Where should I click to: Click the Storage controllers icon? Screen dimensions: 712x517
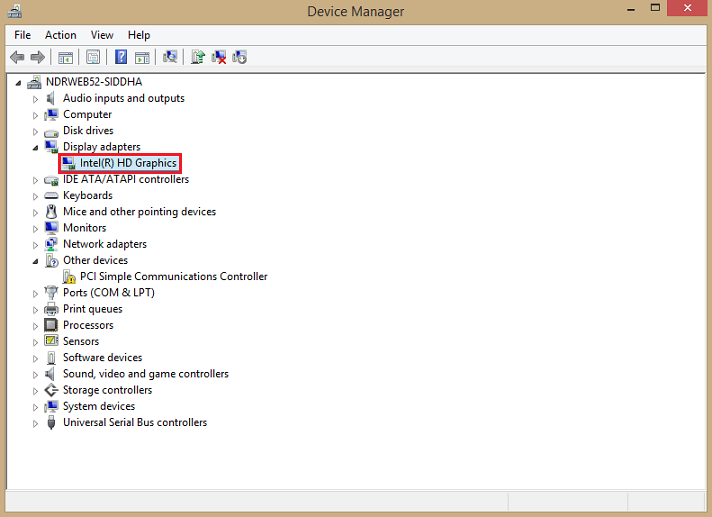pos(51,390)
